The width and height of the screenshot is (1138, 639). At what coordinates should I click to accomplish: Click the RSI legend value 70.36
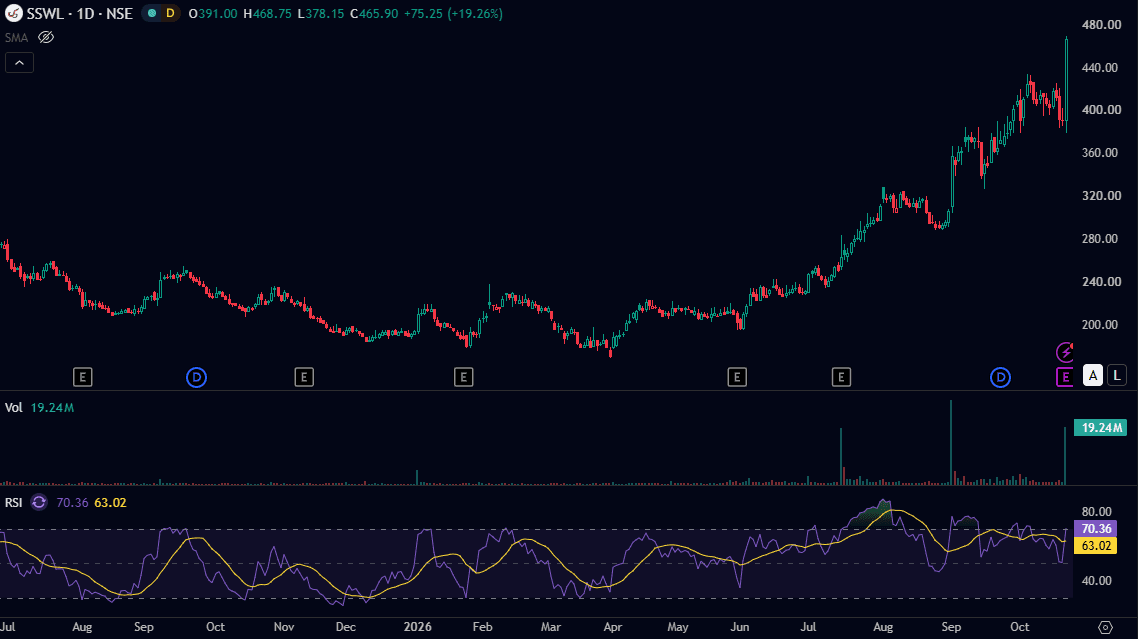click(x=72, y=502)
